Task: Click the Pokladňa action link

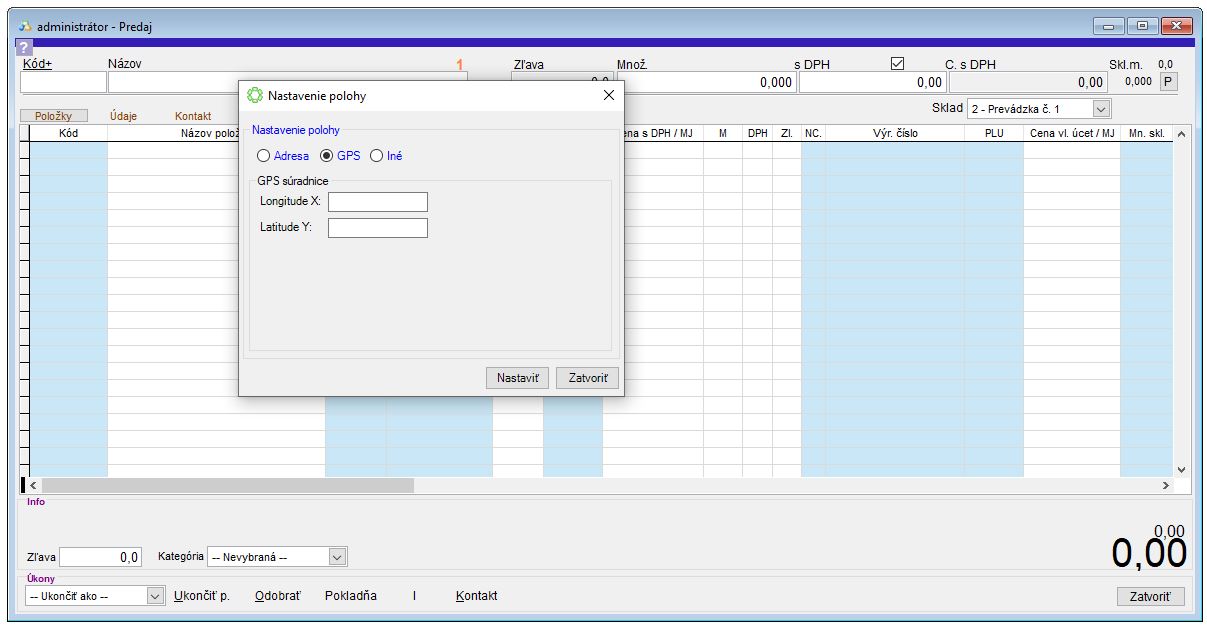Action: pos(351,596)
